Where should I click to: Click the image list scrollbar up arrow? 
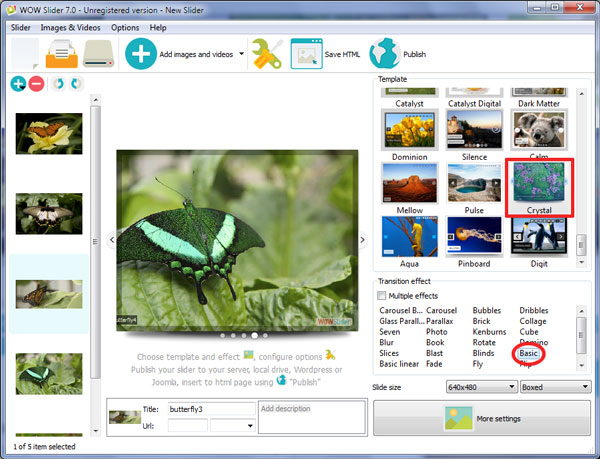(x=96, y=99)
